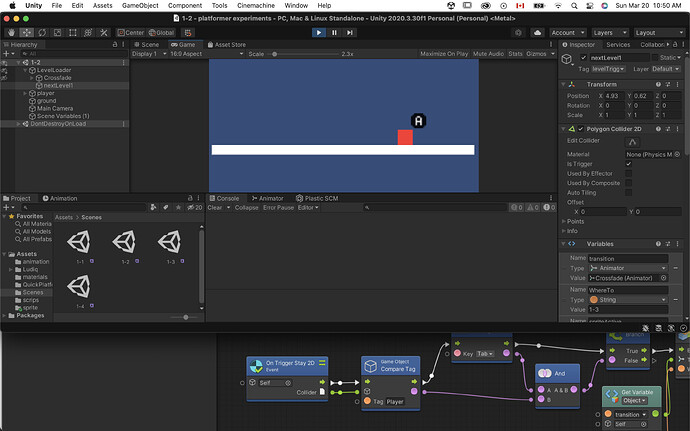Open the Display 1 dropdown

click(149, 54)
